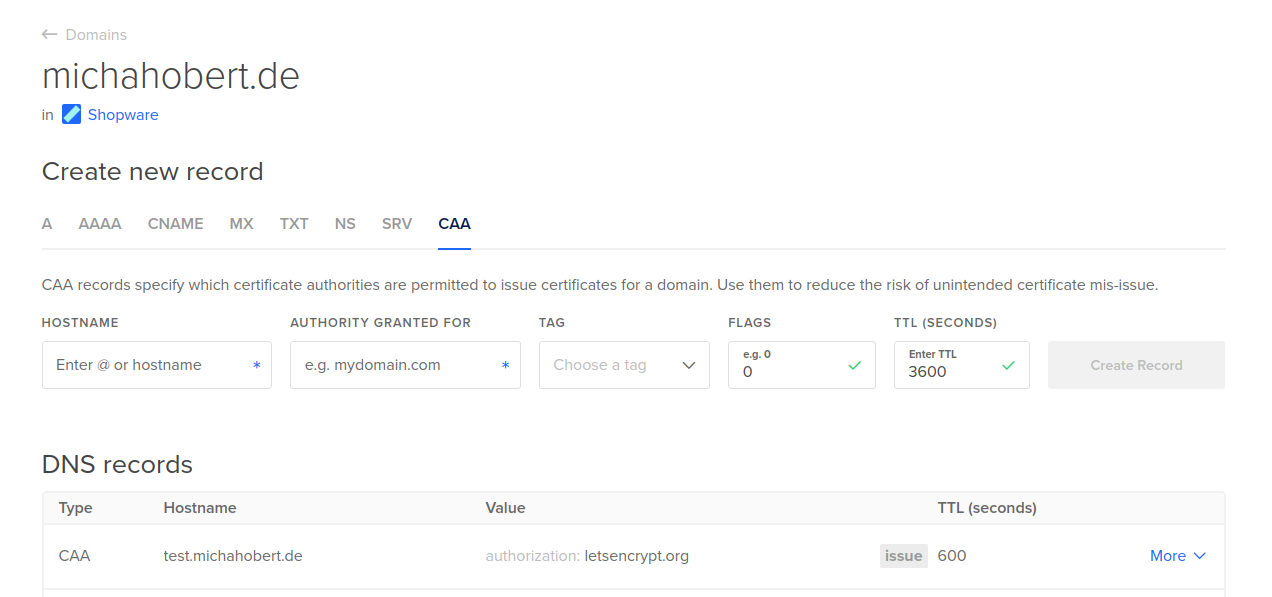Image resolution: width=1272 pixels, height=597 pixels.
Task: Click the green checkmark in Flags field
Action: (854, 366)
